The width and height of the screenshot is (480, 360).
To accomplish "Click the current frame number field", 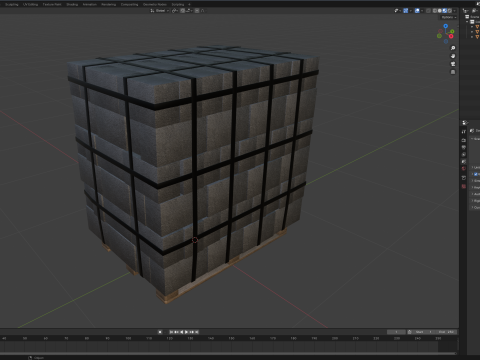I will coord(396,332).
